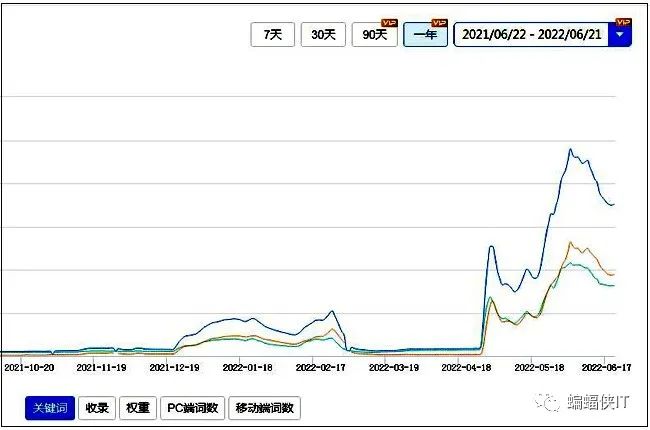Viewport: 650px width, 430px height.
Task: Click the 2021-10-20 axis date label
Action: click(x=29, y=367)
